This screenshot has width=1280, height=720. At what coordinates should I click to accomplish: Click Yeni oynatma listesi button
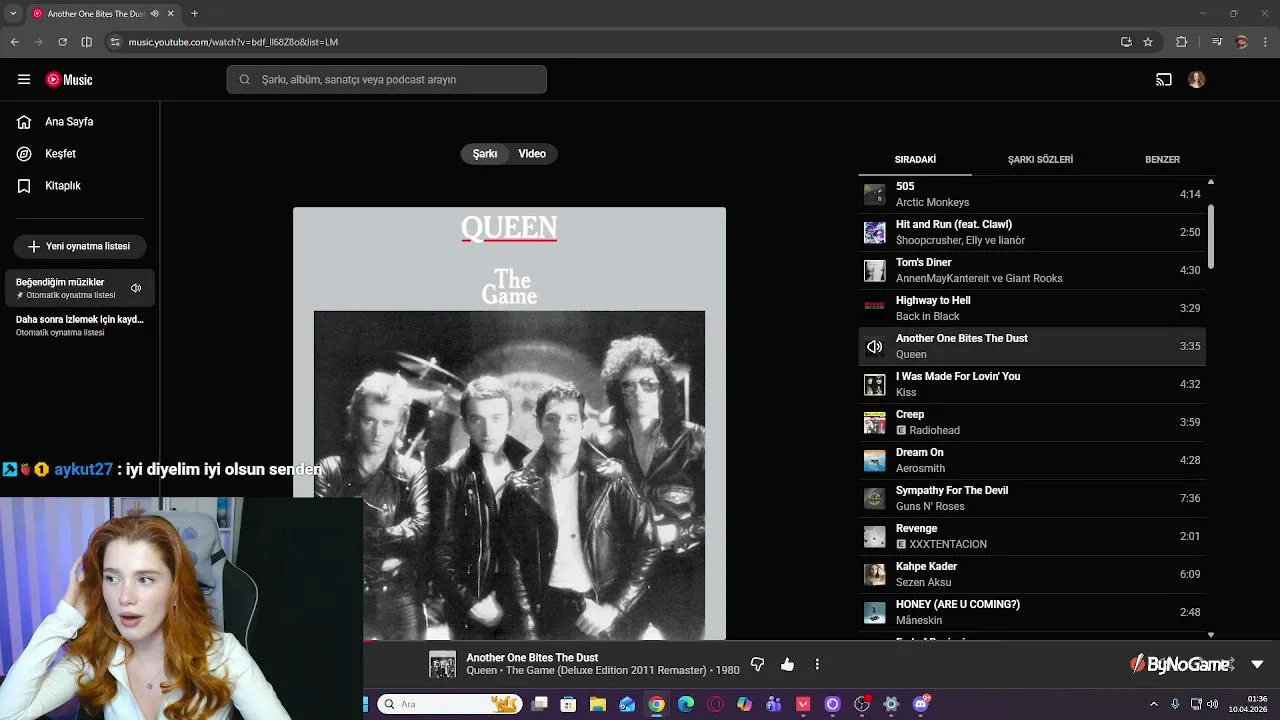tap(80, 246)
